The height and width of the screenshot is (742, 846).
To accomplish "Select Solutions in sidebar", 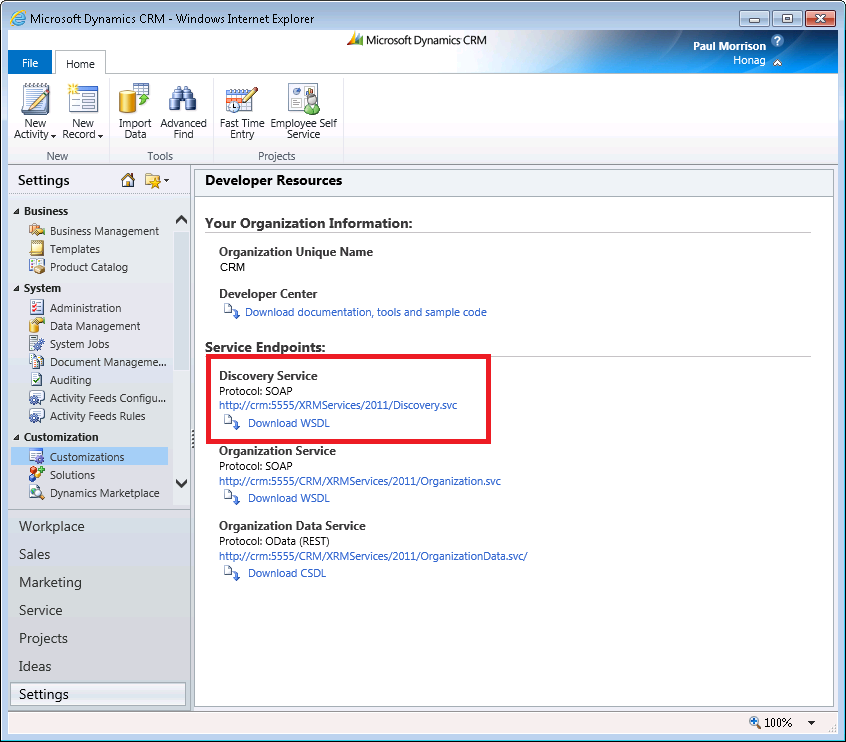I will point(72,475).
